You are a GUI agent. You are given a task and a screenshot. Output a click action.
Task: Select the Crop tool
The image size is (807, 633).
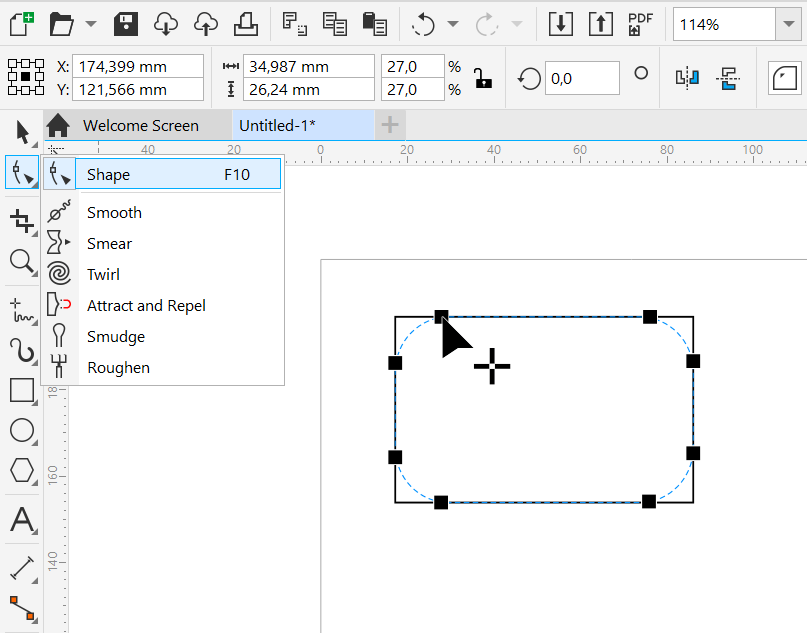tap(22, 221)
